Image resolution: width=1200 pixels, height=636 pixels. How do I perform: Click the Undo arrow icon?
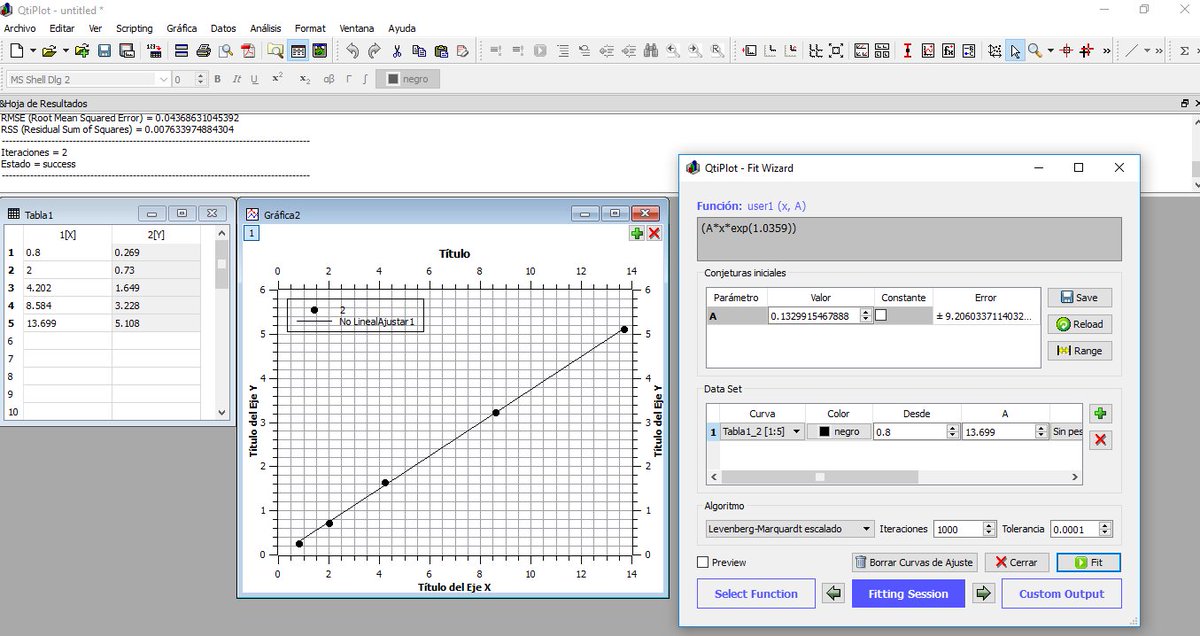point(352,50)
